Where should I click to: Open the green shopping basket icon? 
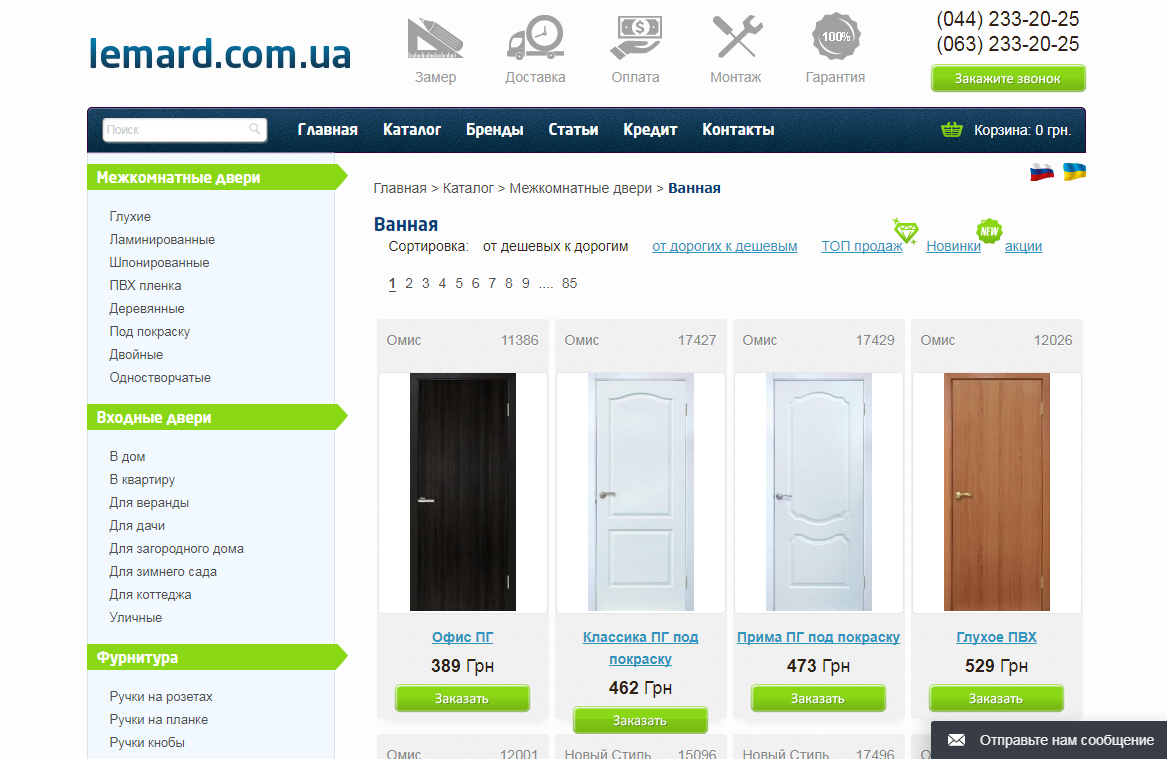point(951,129)
